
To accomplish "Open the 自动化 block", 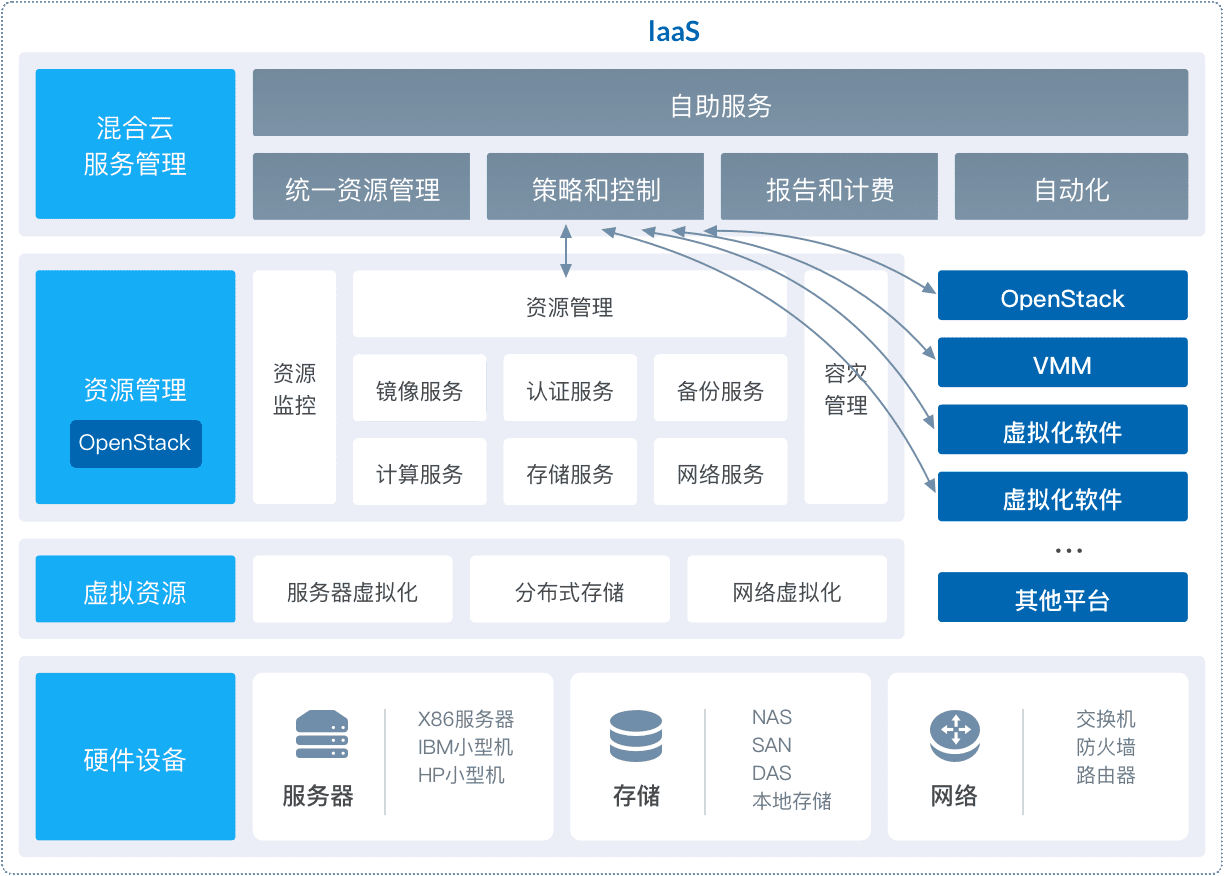I will 1071,187.
